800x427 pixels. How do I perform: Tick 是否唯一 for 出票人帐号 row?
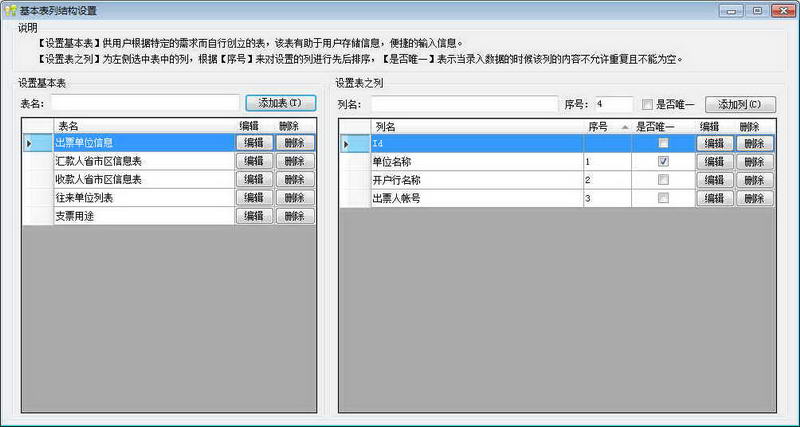pos(663,198)
